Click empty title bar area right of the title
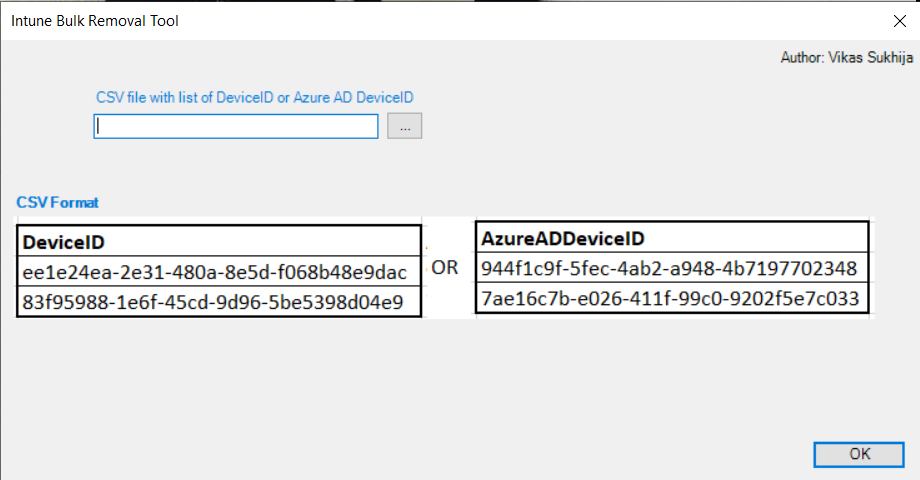920x480 pixels. pyautogui.click(x=500, y=20)
